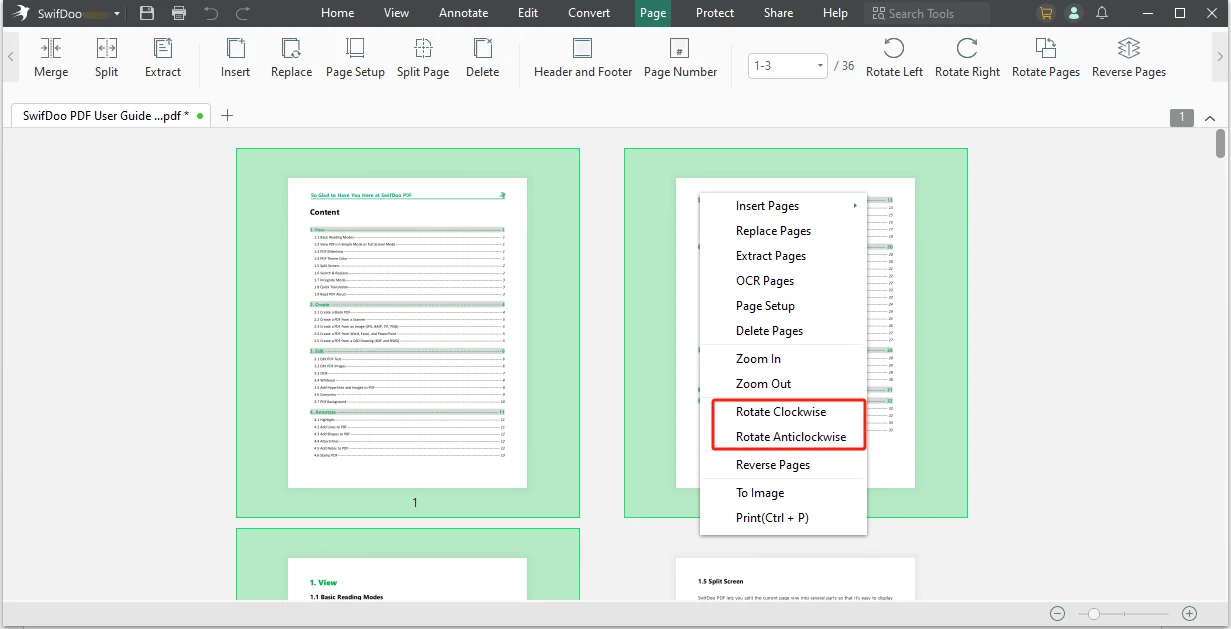Save the document with disk icon

coord(147,13)
